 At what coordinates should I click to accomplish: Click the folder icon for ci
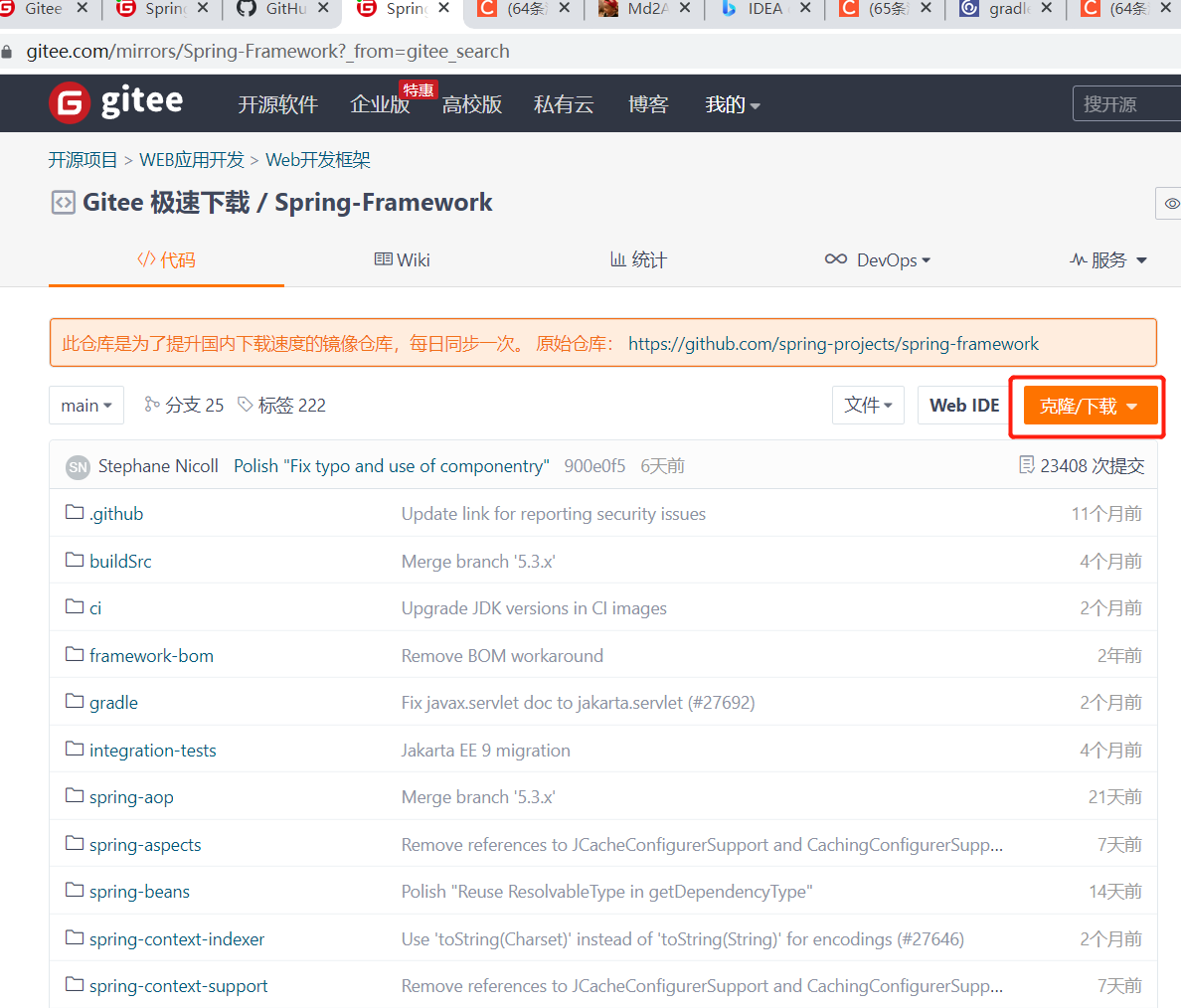click(75, 607)
